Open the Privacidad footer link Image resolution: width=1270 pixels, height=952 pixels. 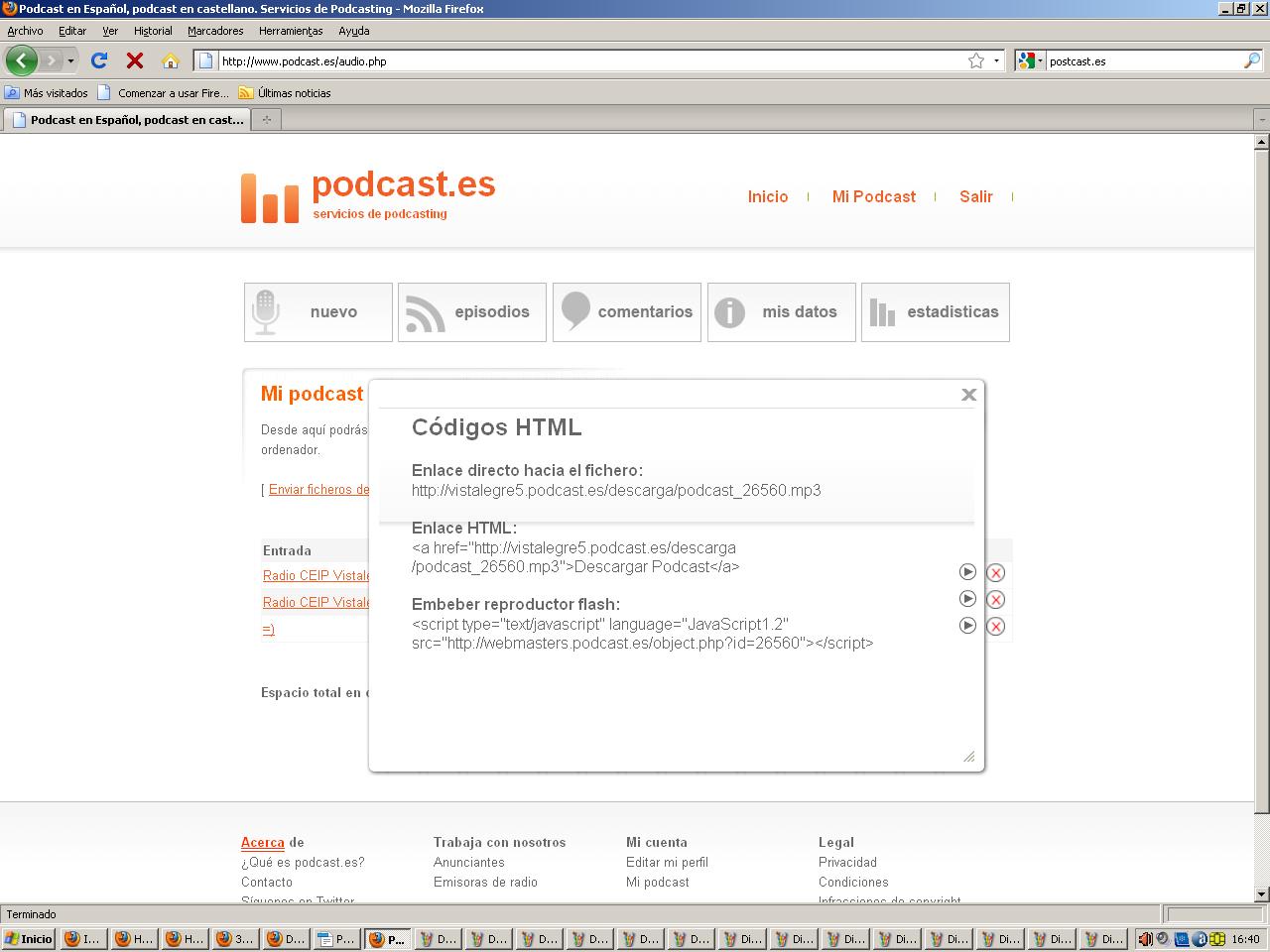click(847, 863)
